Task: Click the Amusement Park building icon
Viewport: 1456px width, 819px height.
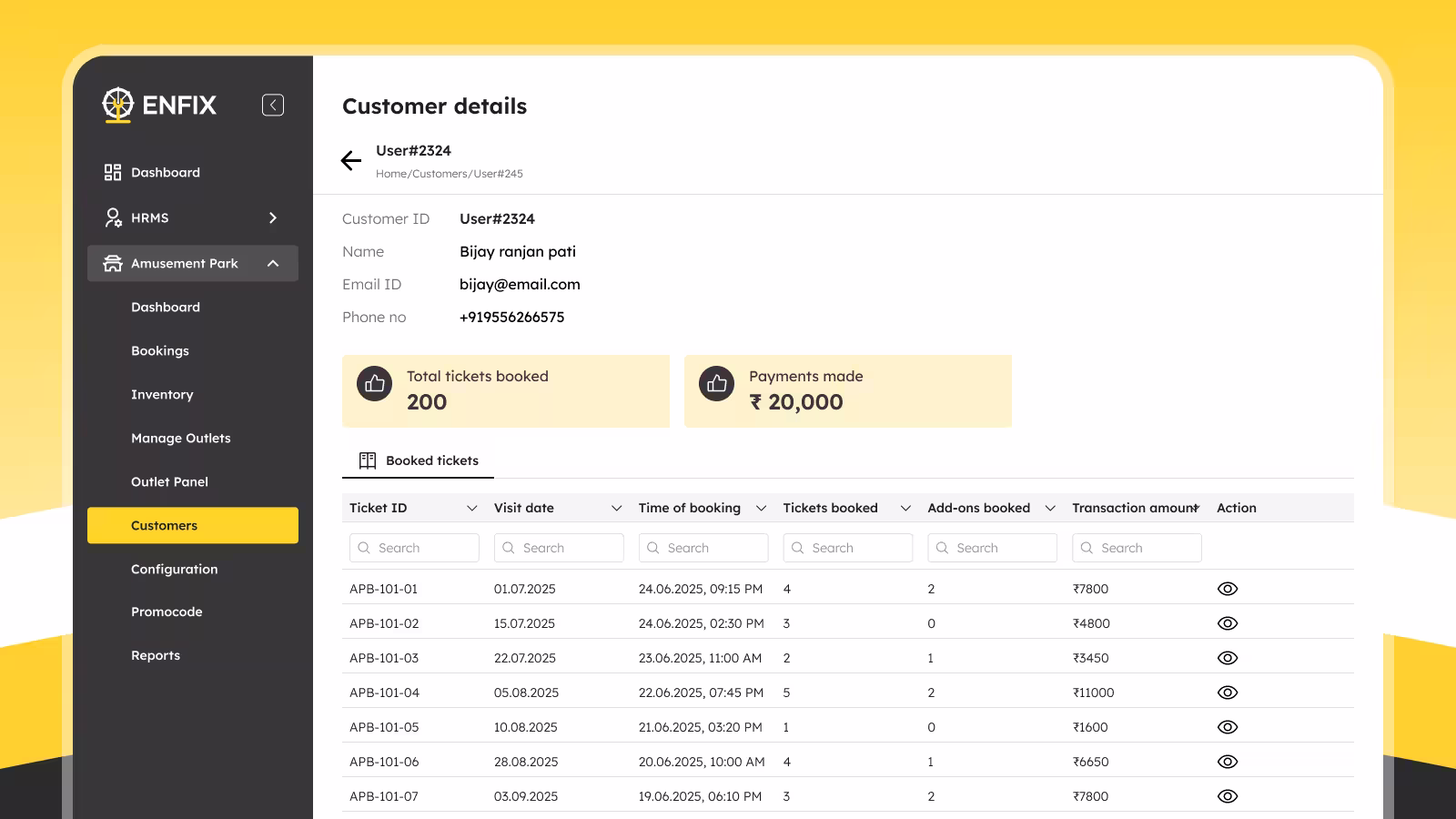Action: pyautogui.click(x=113, y=263)
